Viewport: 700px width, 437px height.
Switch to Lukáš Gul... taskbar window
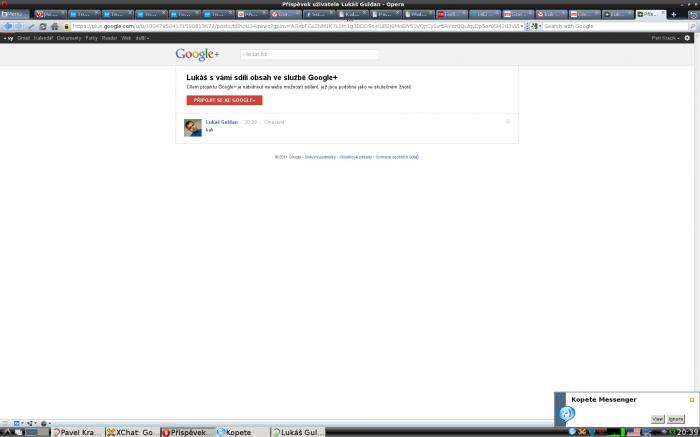point(298,432)
